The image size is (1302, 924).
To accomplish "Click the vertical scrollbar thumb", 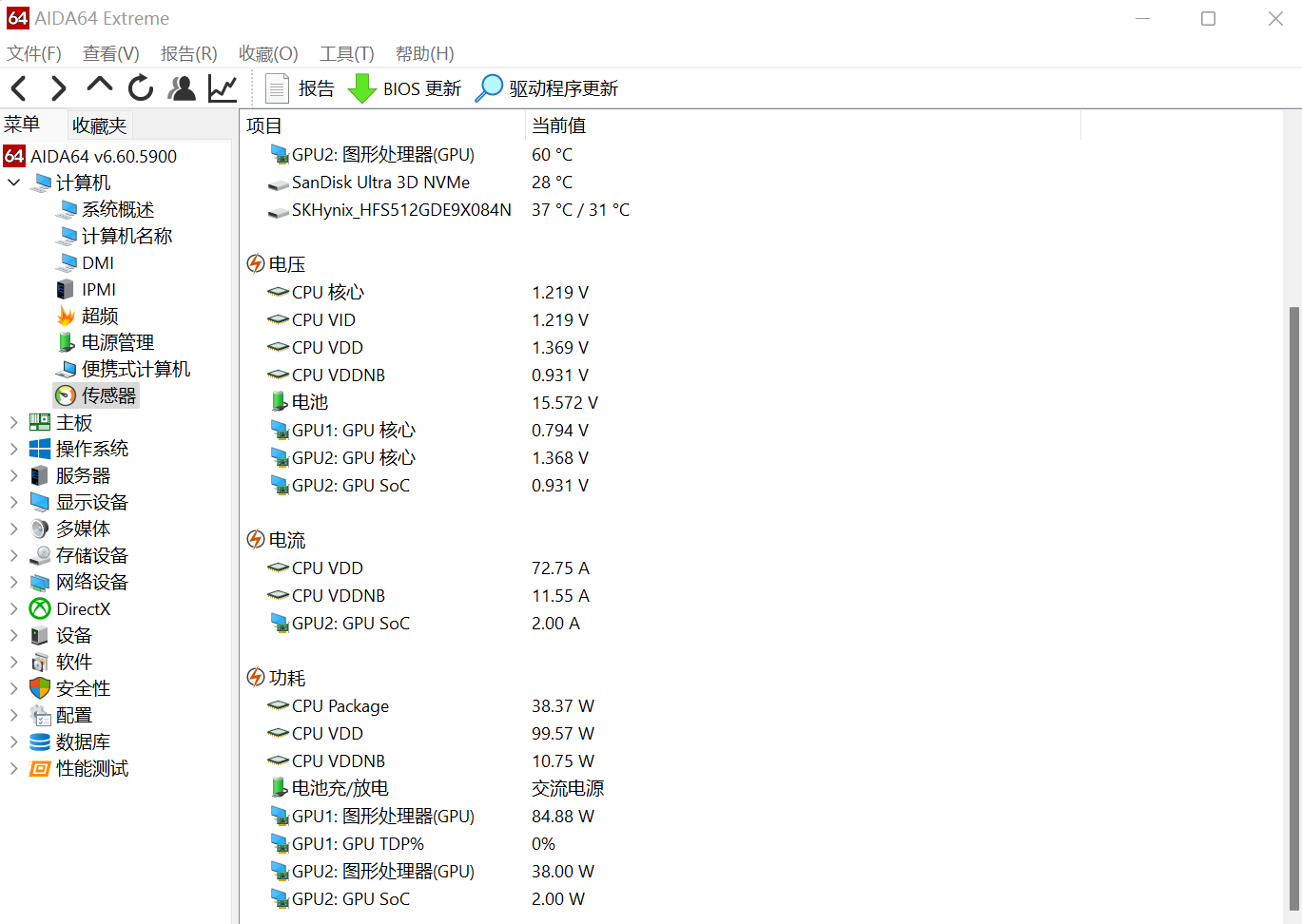I will [1294, 608].
